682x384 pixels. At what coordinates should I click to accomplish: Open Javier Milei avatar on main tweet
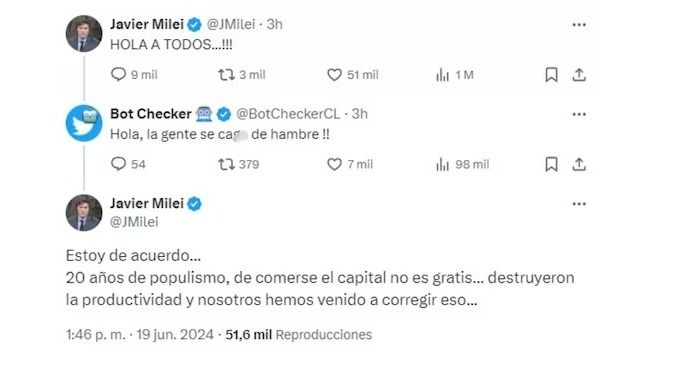pyautogui.click(x=84, y=213)
